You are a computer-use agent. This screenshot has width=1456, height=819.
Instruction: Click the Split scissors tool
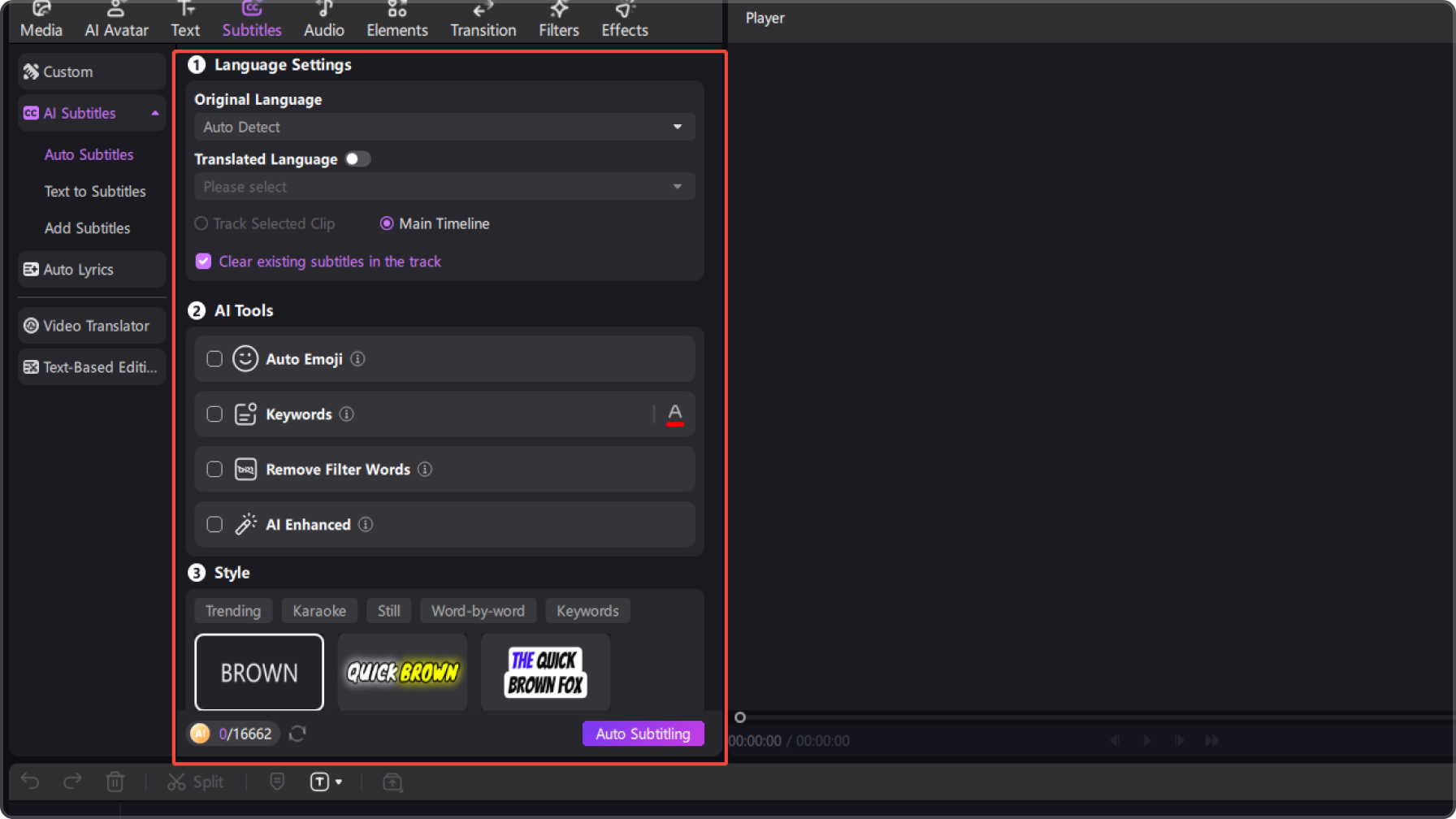click(195, 782)
